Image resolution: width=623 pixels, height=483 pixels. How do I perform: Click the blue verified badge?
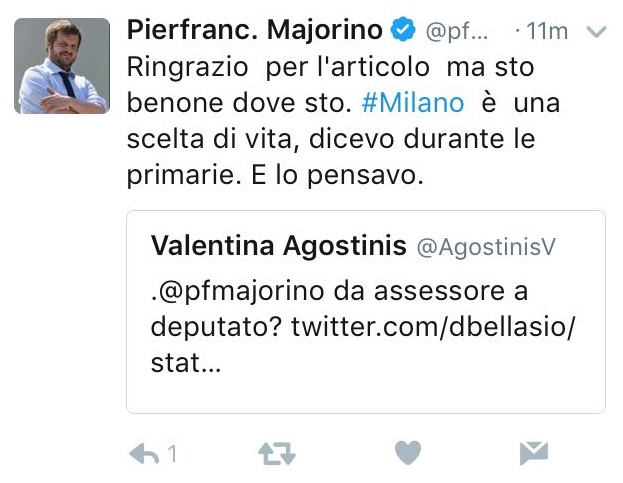click(402, 31)
